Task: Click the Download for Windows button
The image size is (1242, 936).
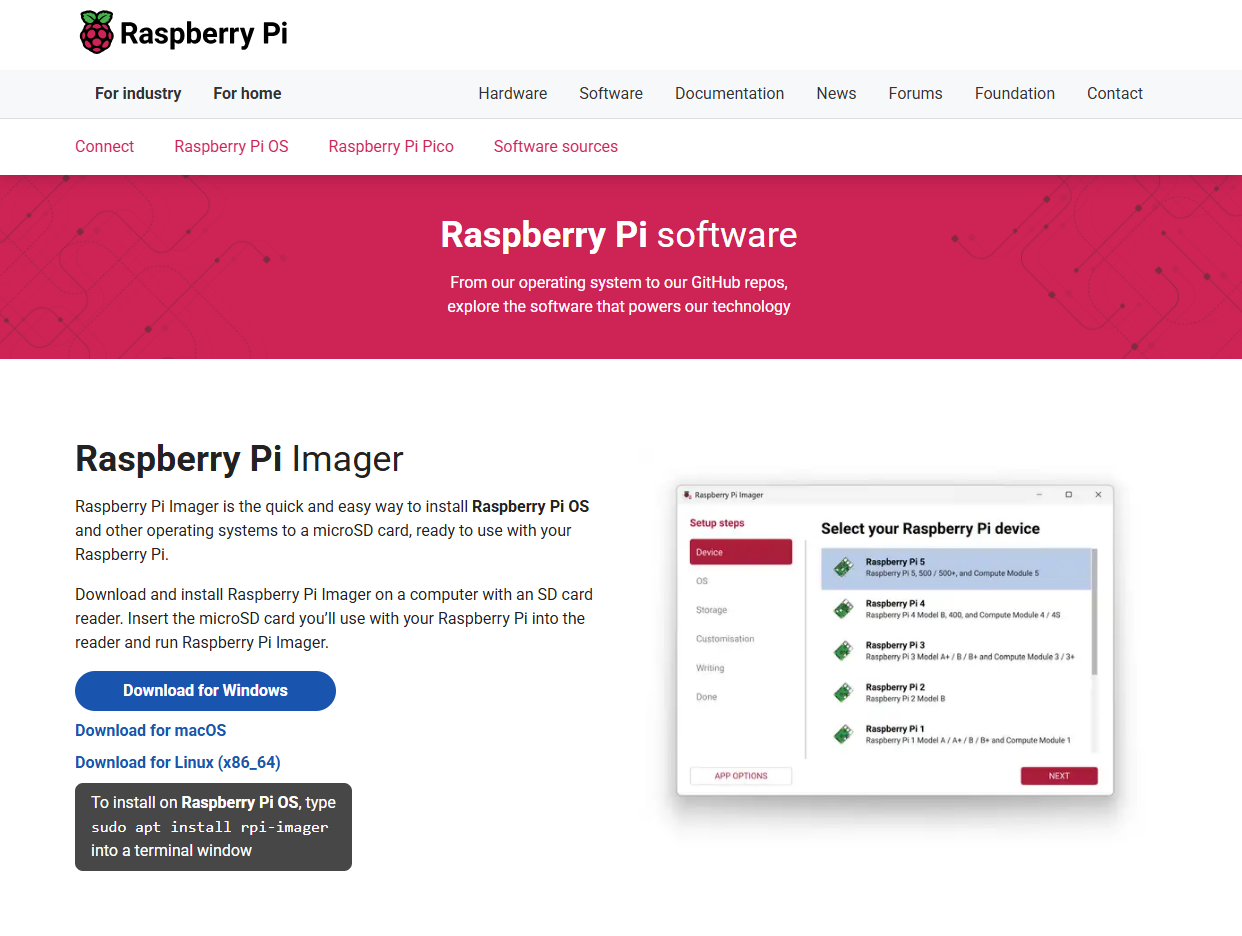Action: click(x=205, y=691)
